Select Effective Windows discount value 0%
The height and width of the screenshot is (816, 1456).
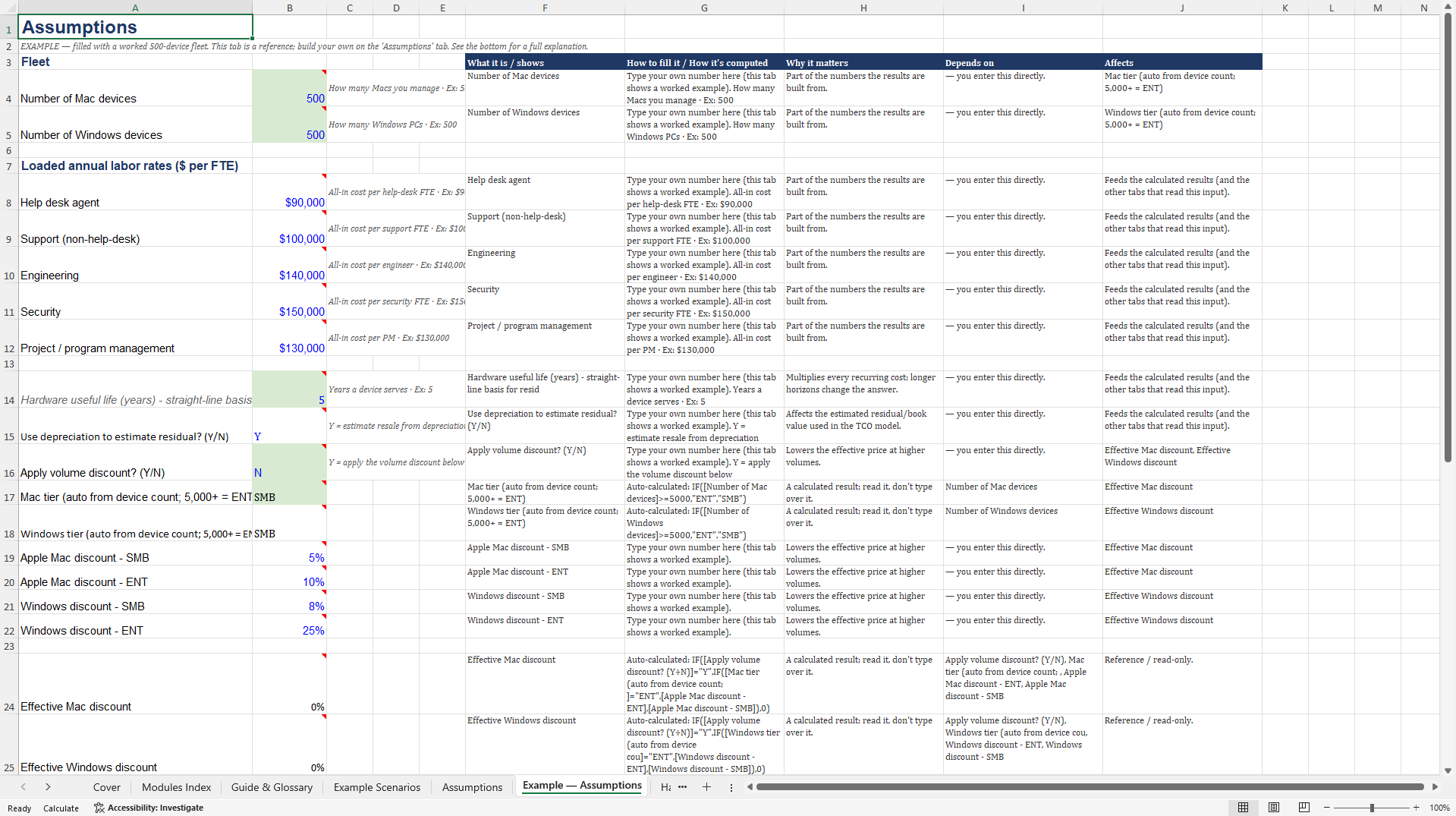click(x=289, y=745)
